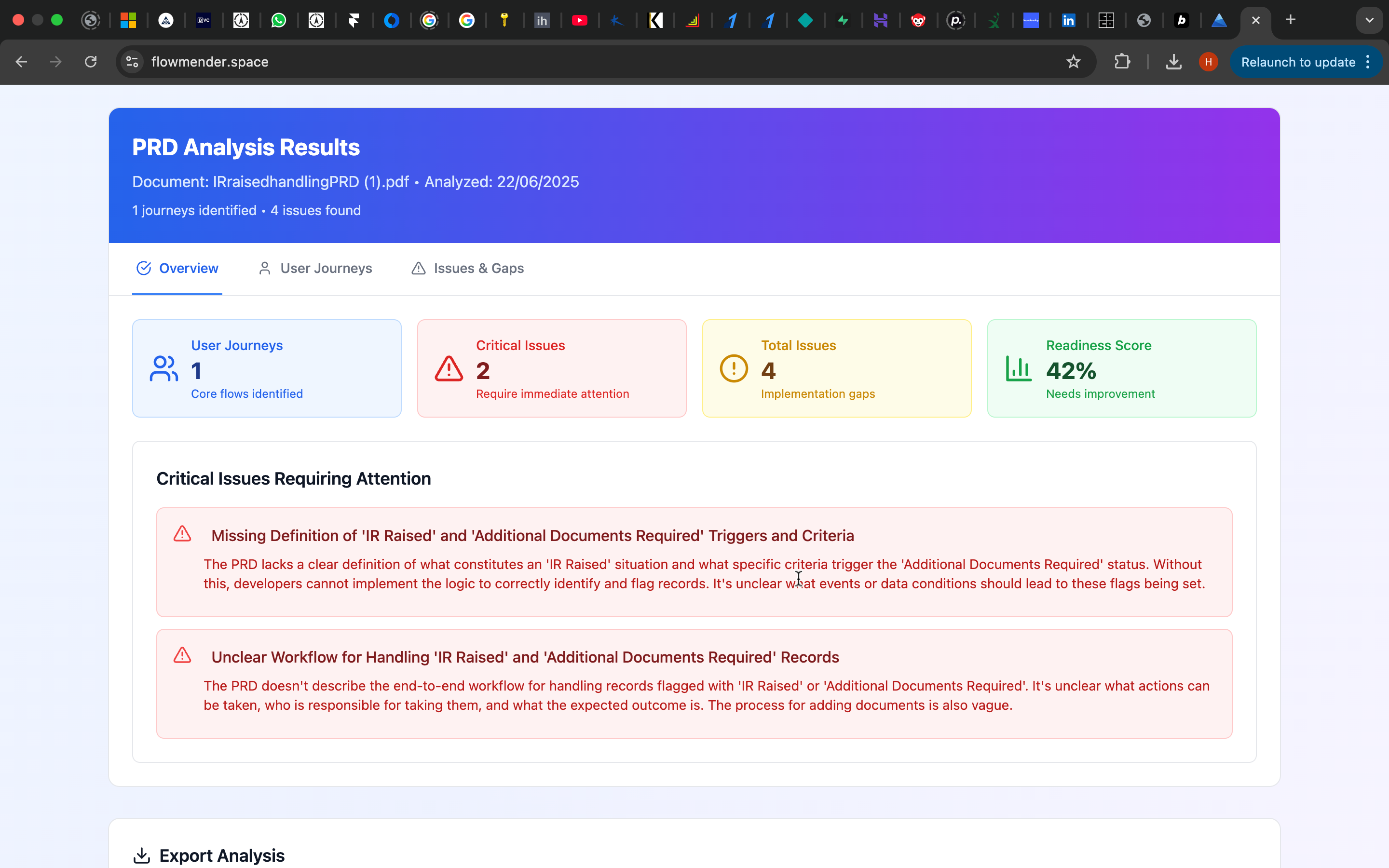This screenshot has width=1389, height=868.
Task: Switch to the YouTube tab
Action: click(579, 21)
